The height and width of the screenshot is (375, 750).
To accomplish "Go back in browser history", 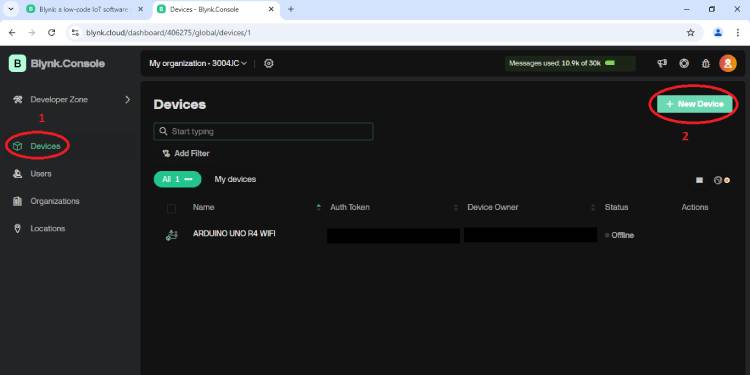I will (x=12, y=33).
